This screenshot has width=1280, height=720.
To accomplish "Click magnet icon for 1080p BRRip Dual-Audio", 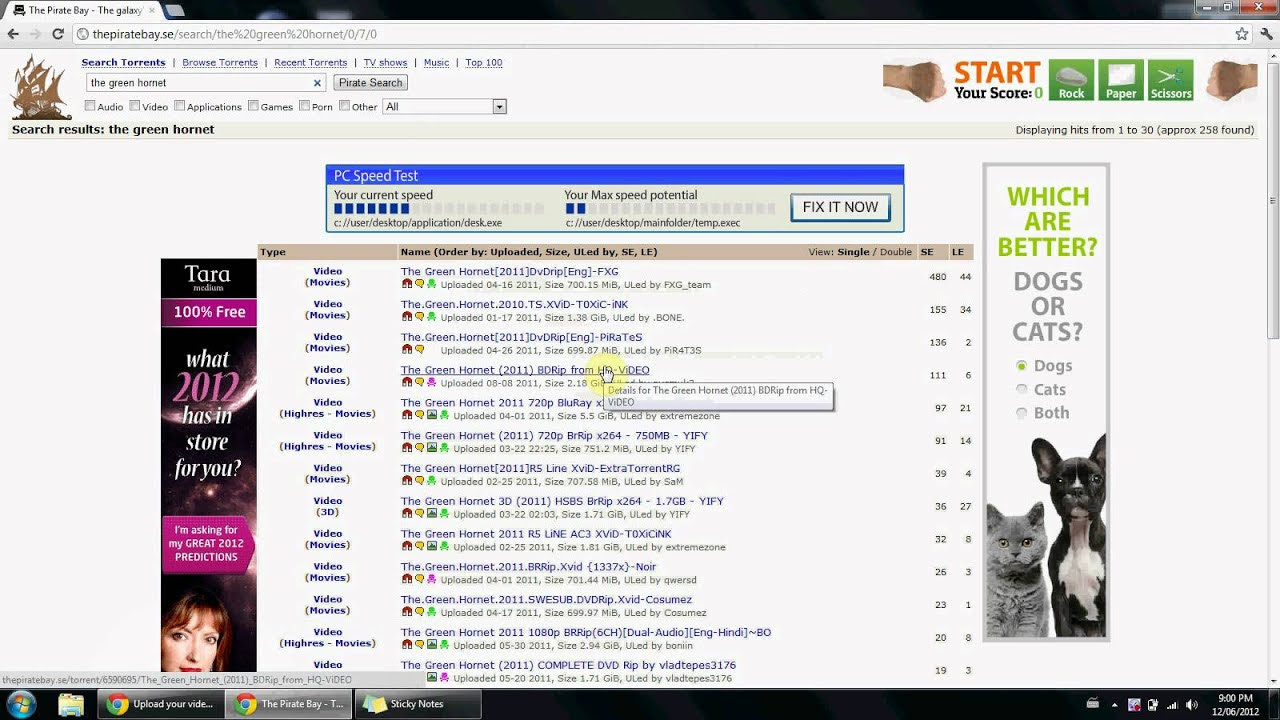I will click(x=407, y=646).
